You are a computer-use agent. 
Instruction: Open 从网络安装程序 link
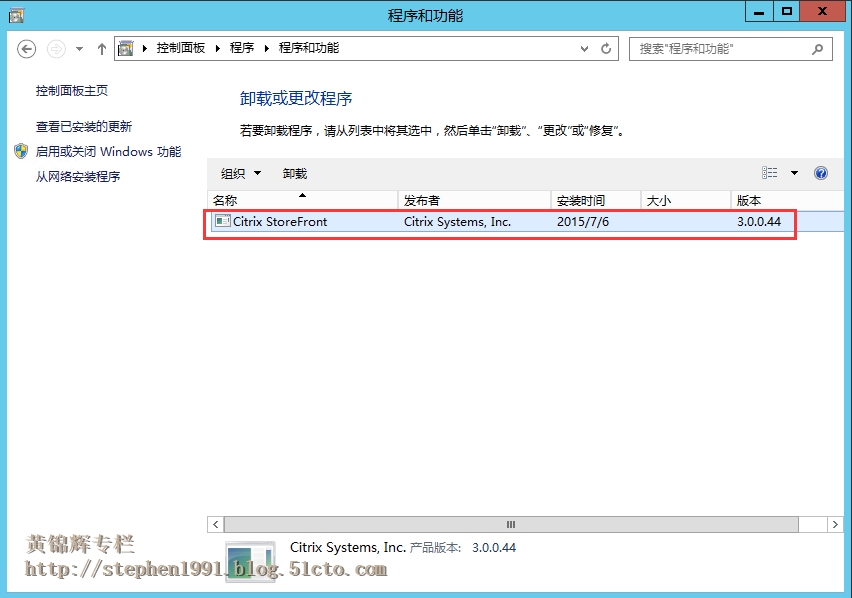[x=78, y=177]
